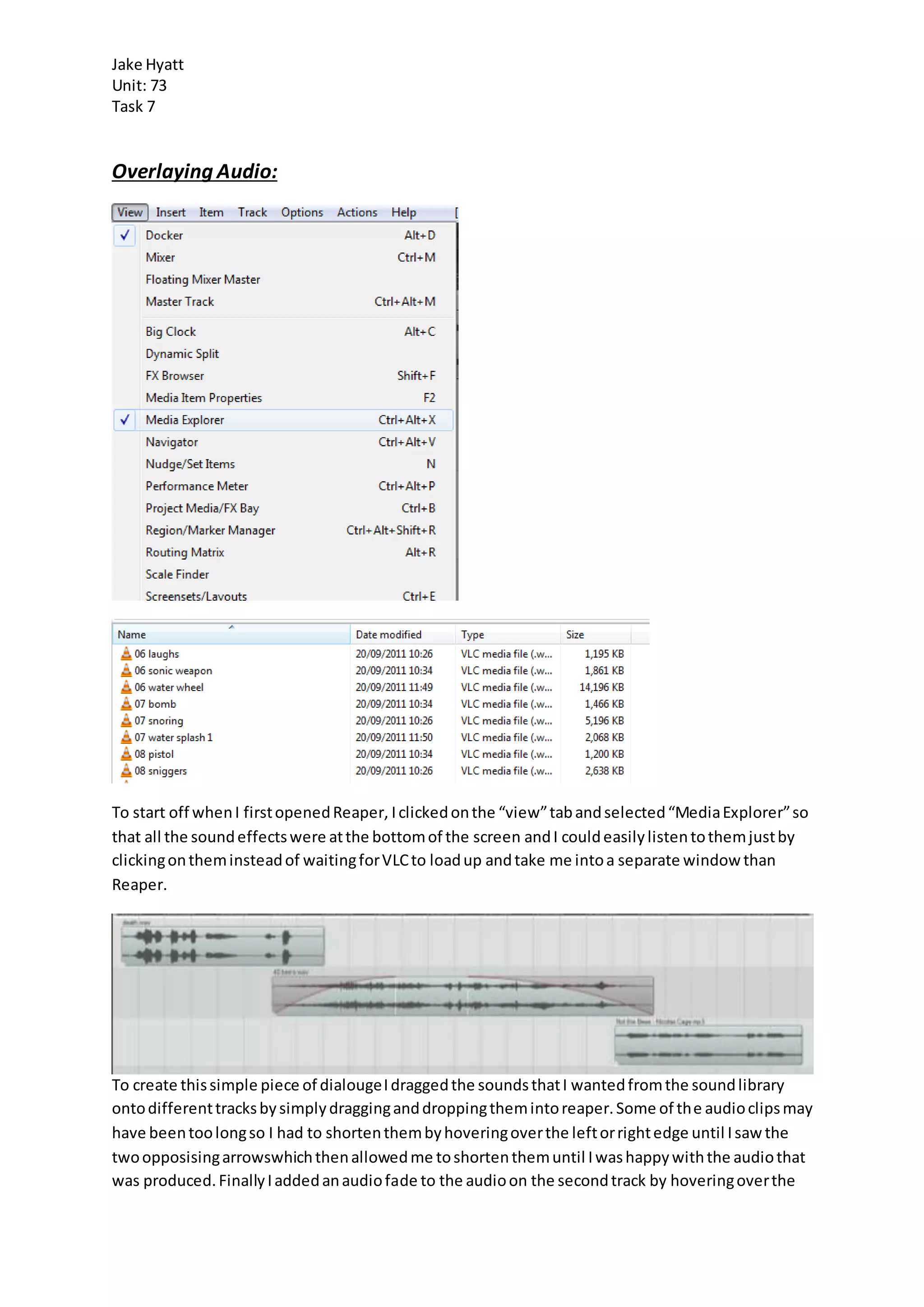Choose Big Clock from View menu
The image size is (924, 1307).
(x=171, y=331)
